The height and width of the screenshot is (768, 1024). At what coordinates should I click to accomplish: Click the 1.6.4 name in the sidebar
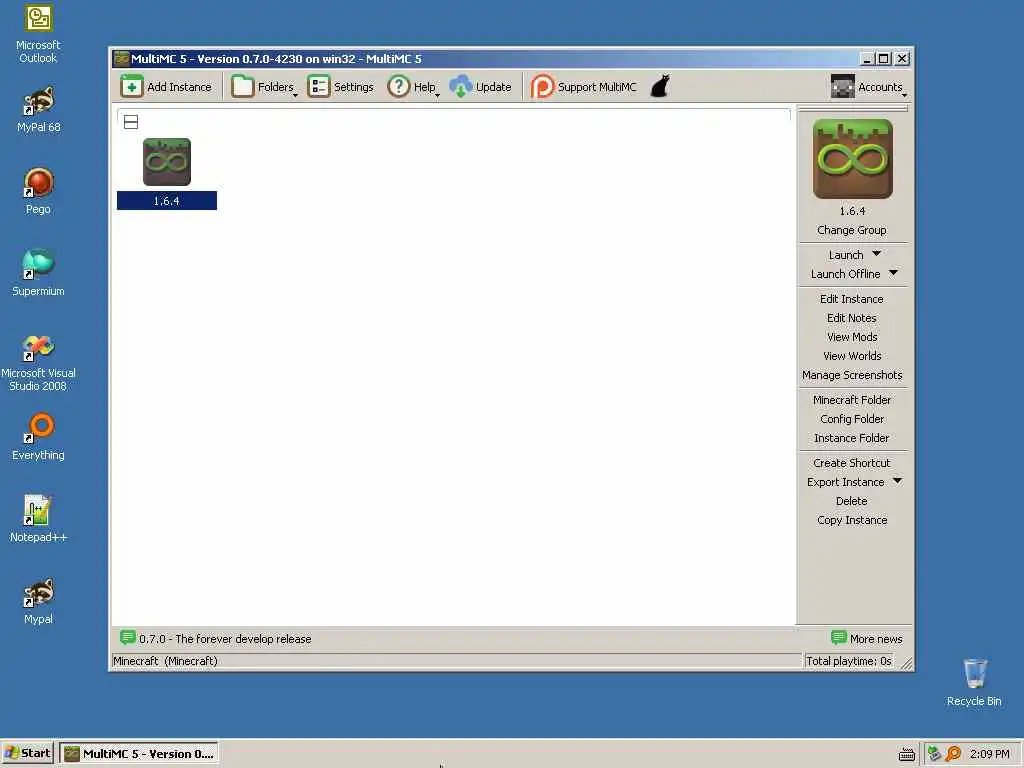(852, 211)
